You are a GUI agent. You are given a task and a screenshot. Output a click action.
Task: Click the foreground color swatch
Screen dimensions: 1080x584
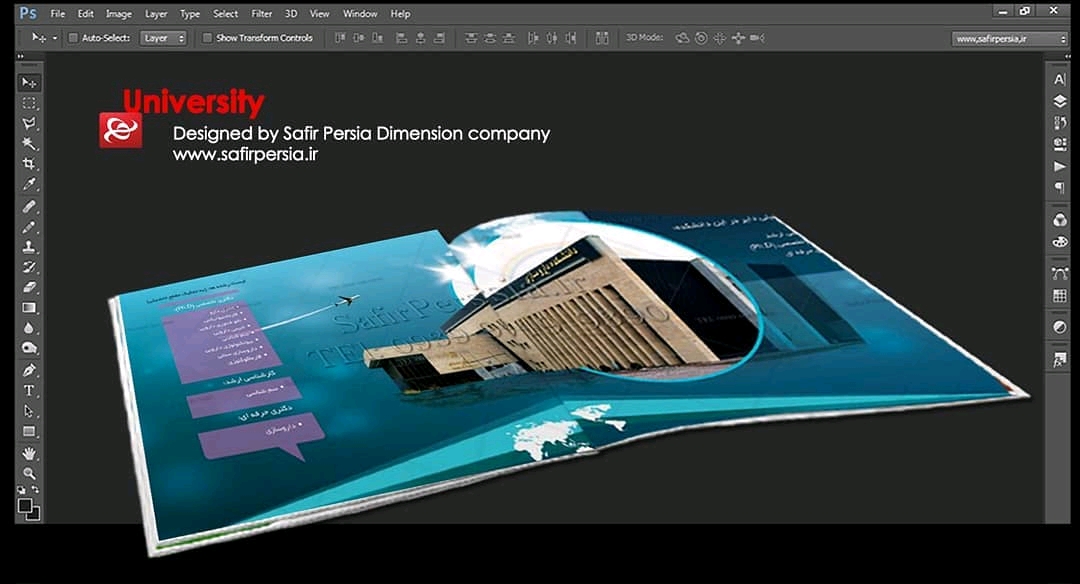pyautogui.click(x=25, y=506)
